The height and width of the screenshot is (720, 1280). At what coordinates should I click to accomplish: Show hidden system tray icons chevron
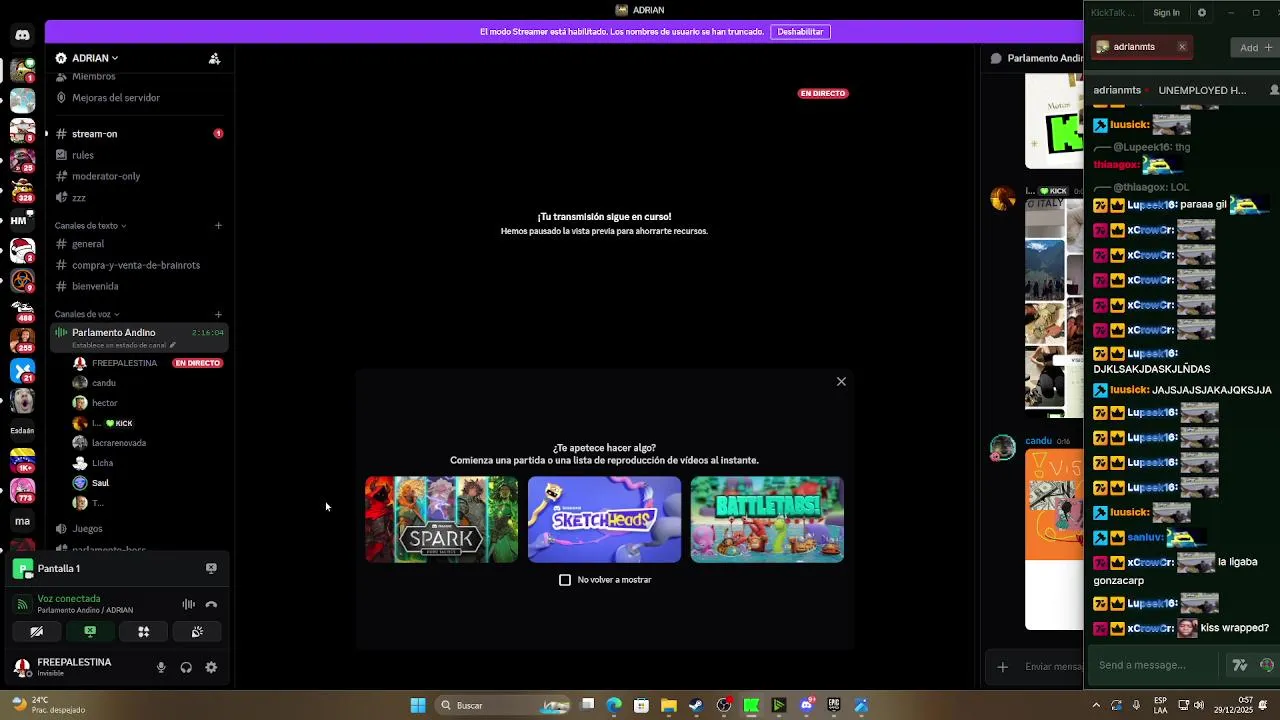point(1096,705)
